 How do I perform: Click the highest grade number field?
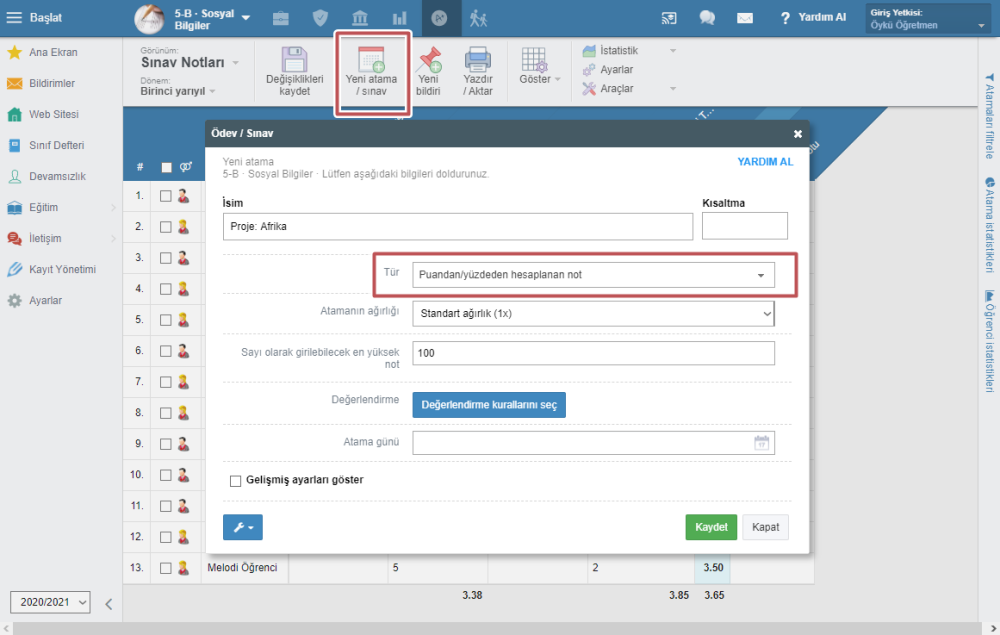593,353
